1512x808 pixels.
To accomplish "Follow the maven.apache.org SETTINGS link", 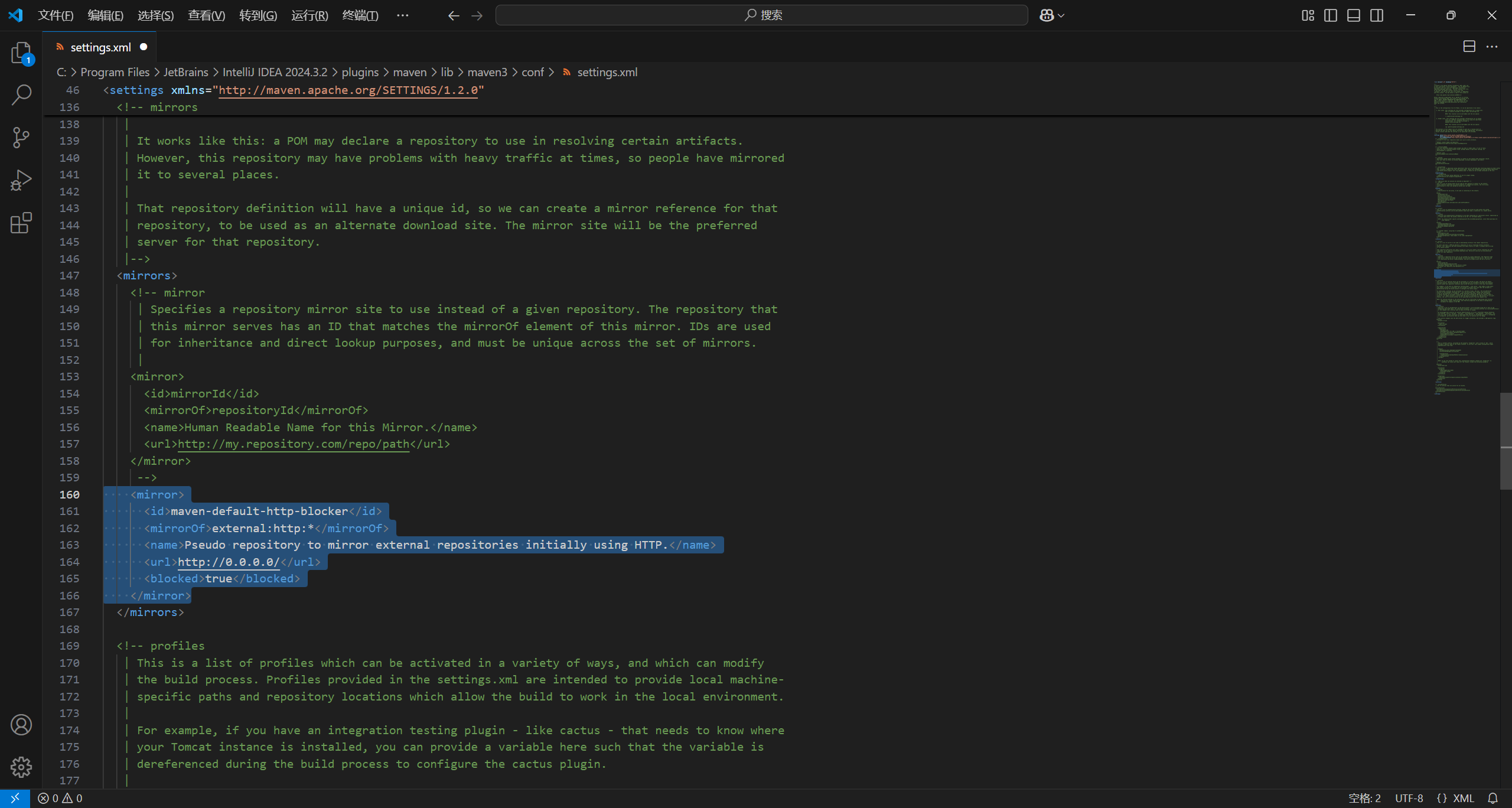I will click(348, 90).
